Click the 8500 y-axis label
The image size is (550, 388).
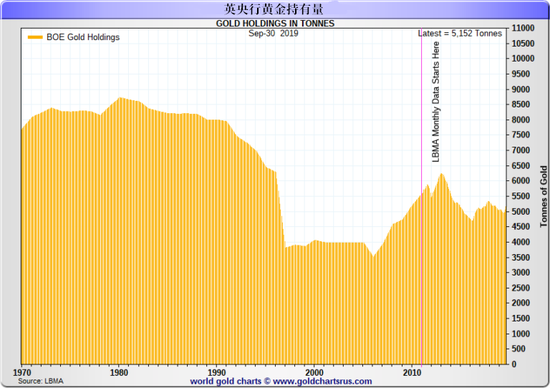(x=521, y=105)
